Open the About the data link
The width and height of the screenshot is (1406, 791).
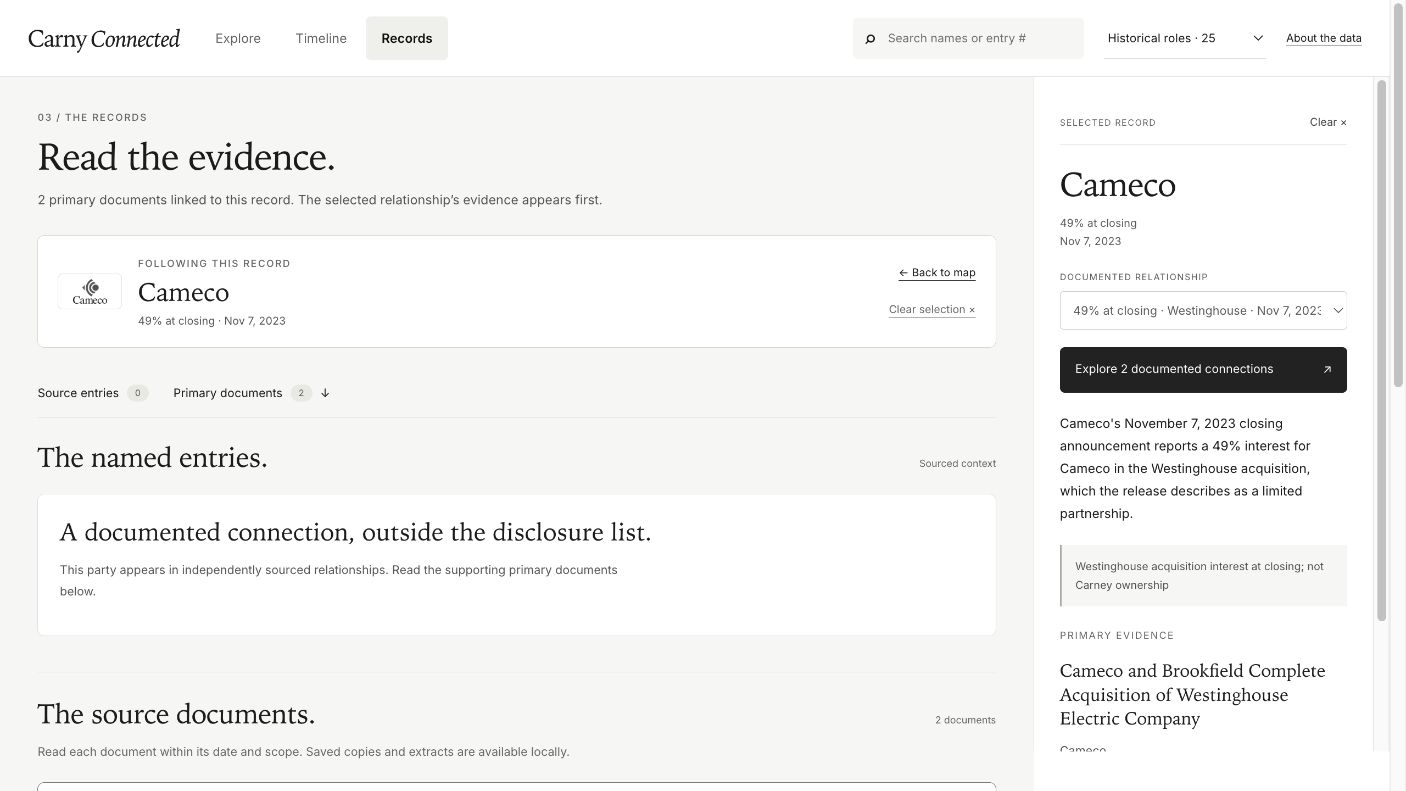[x=1323, y=38]
